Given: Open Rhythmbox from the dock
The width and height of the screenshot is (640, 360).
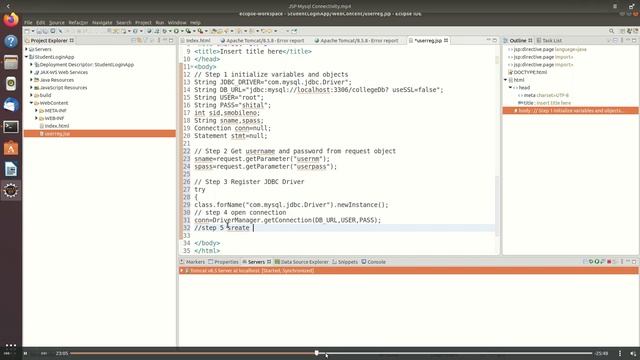Looking at the screenshot, I should (11, 84).
